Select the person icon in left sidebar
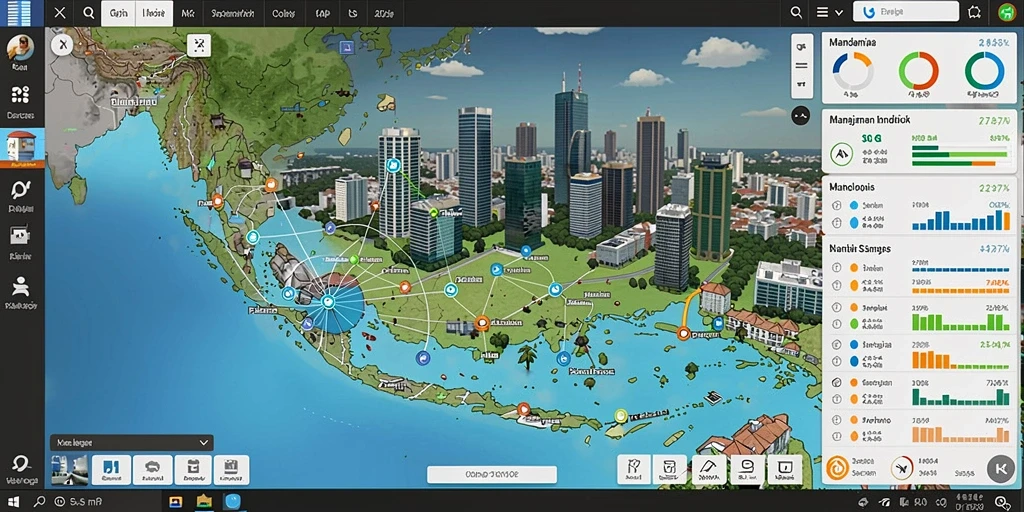 21,287
